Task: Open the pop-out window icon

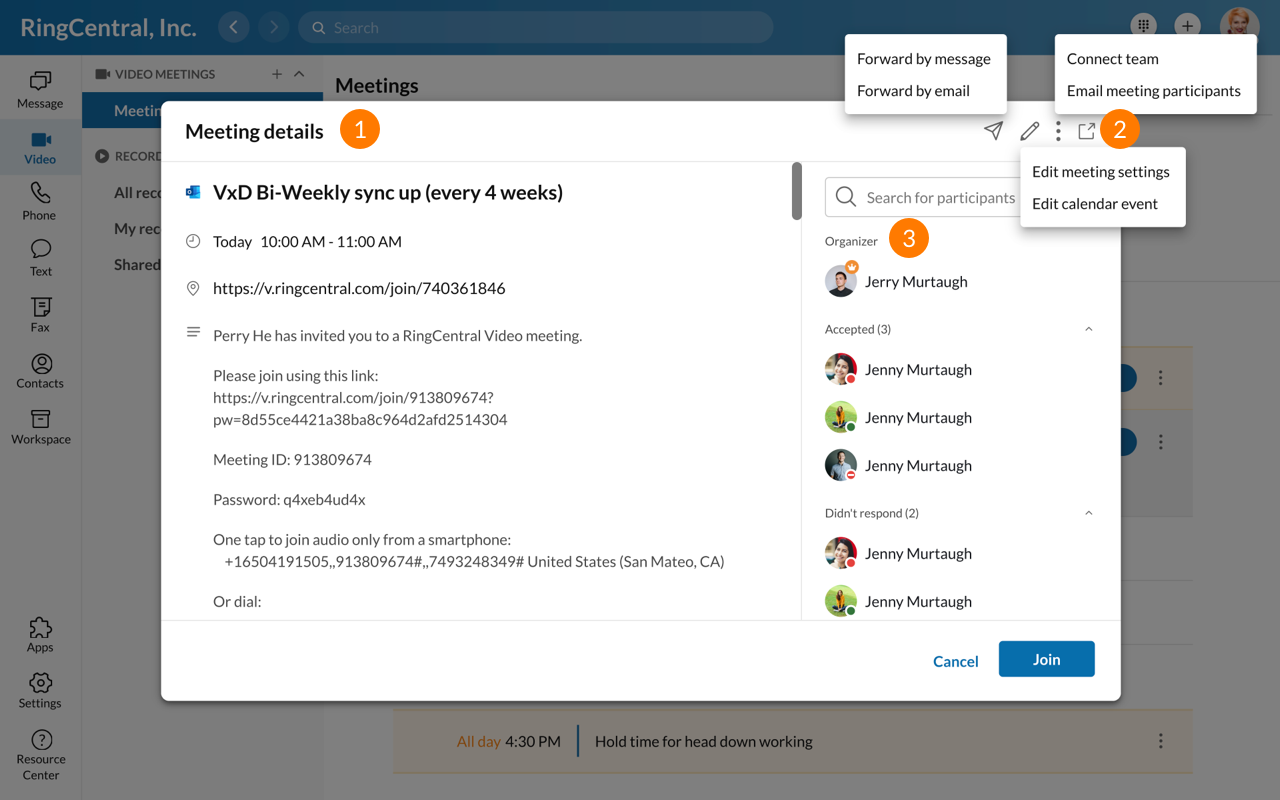Action: 1086,131
